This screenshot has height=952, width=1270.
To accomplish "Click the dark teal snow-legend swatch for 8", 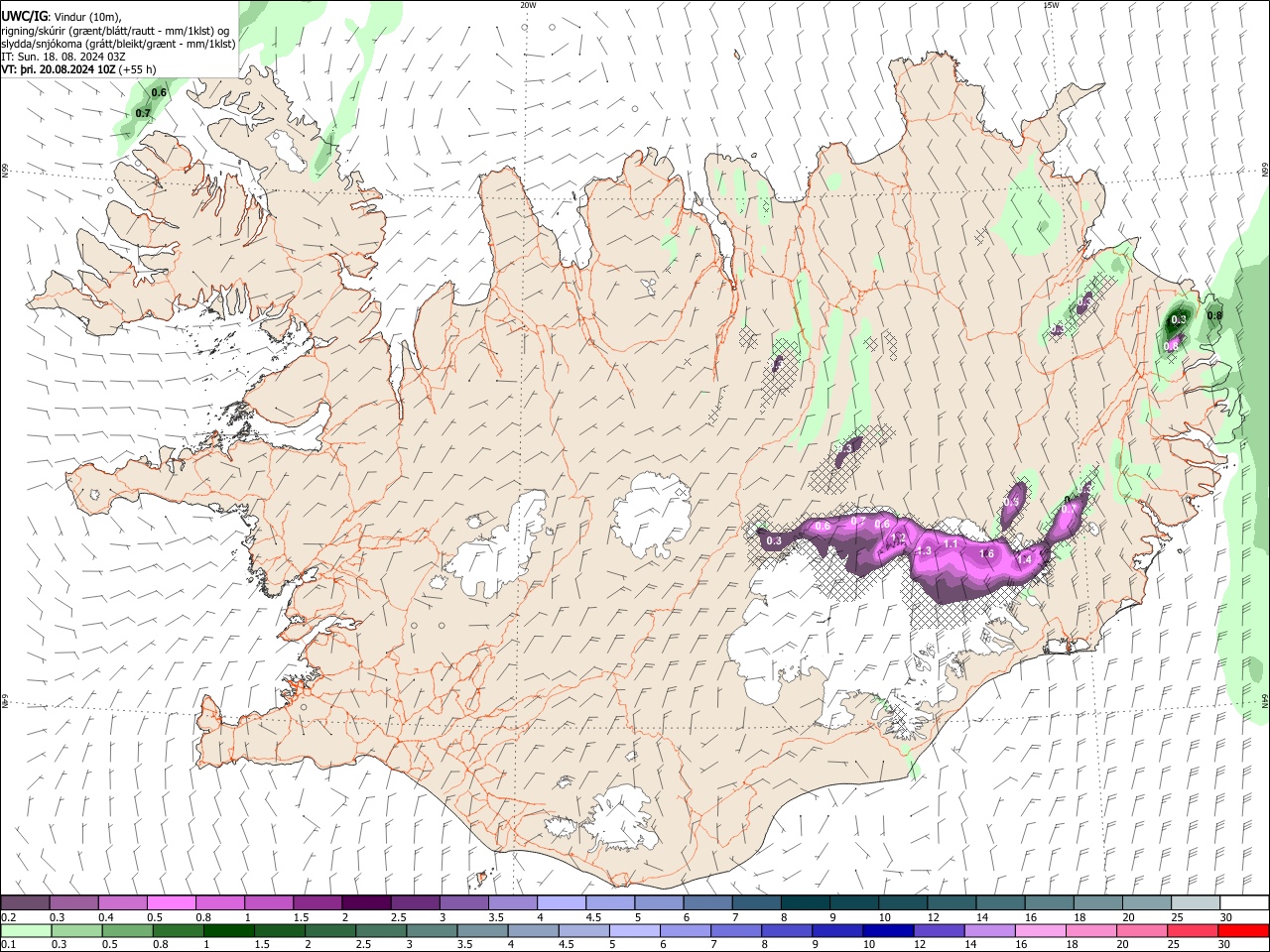I will (x=804, y=902).
